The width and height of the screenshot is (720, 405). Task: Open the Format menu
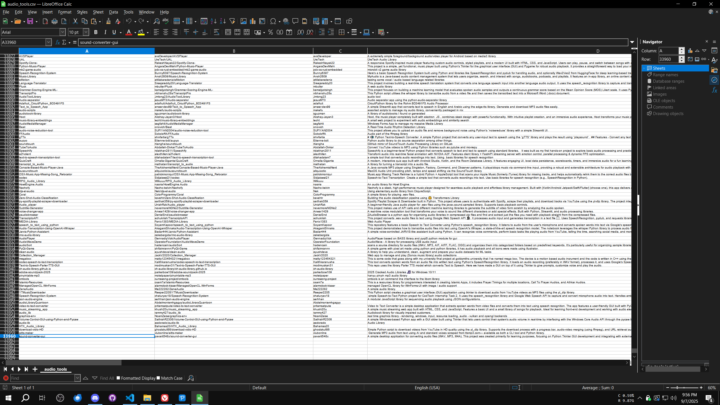click(64, 12)
